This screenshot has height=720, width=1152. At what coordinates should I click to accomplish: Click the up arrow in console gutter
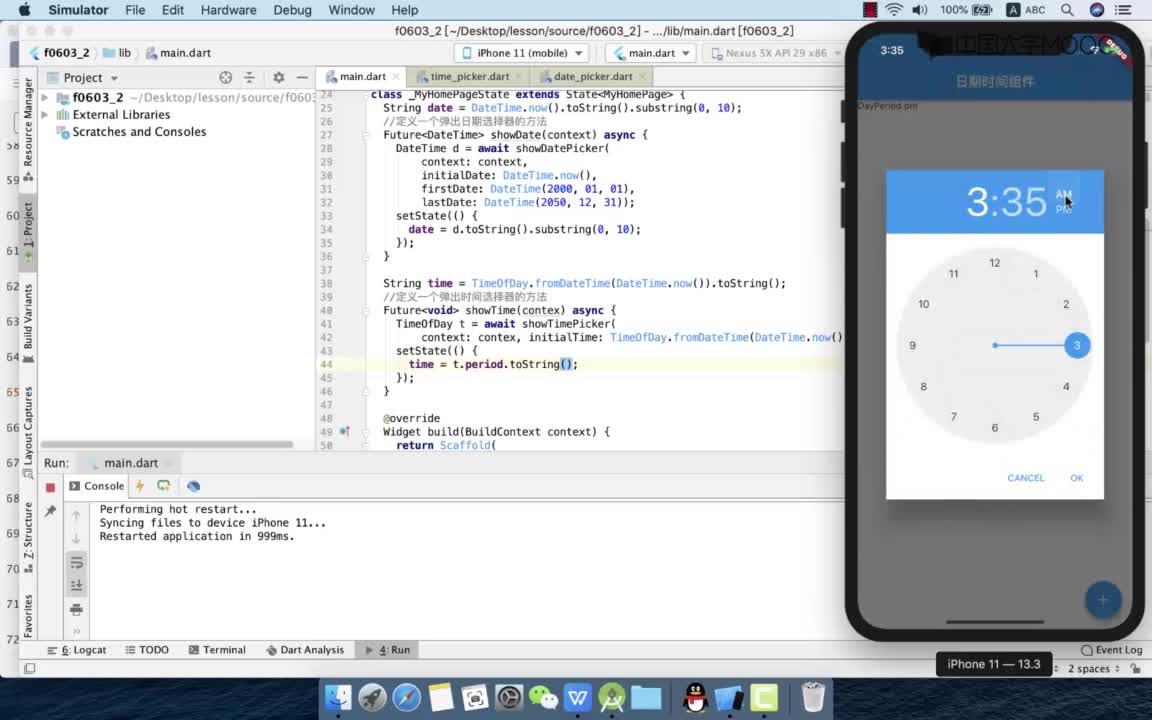click(76, 516)
